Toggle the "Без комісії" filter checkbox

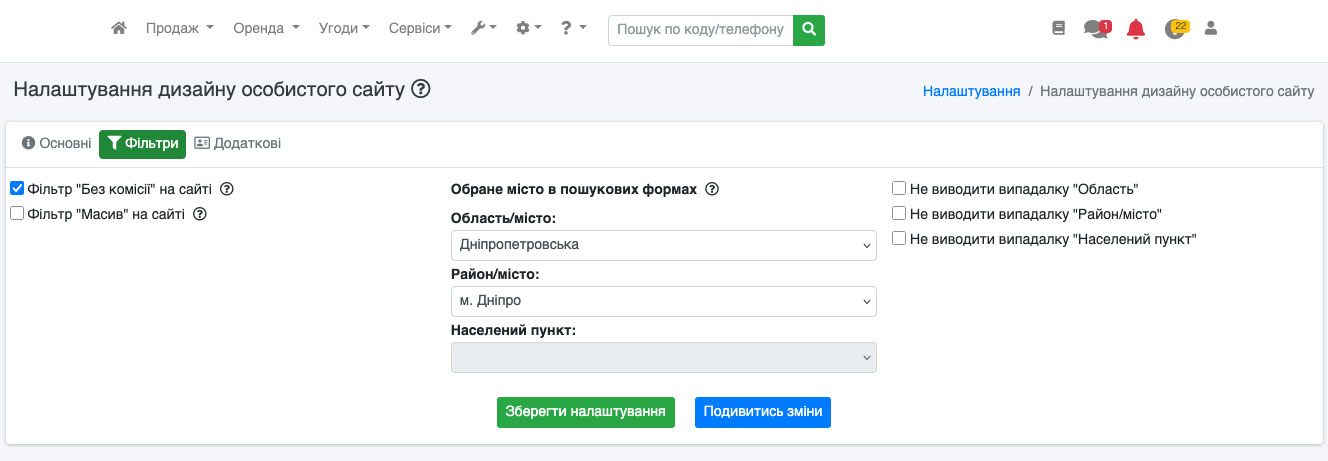pyautogui.click(x=17, y=188)
